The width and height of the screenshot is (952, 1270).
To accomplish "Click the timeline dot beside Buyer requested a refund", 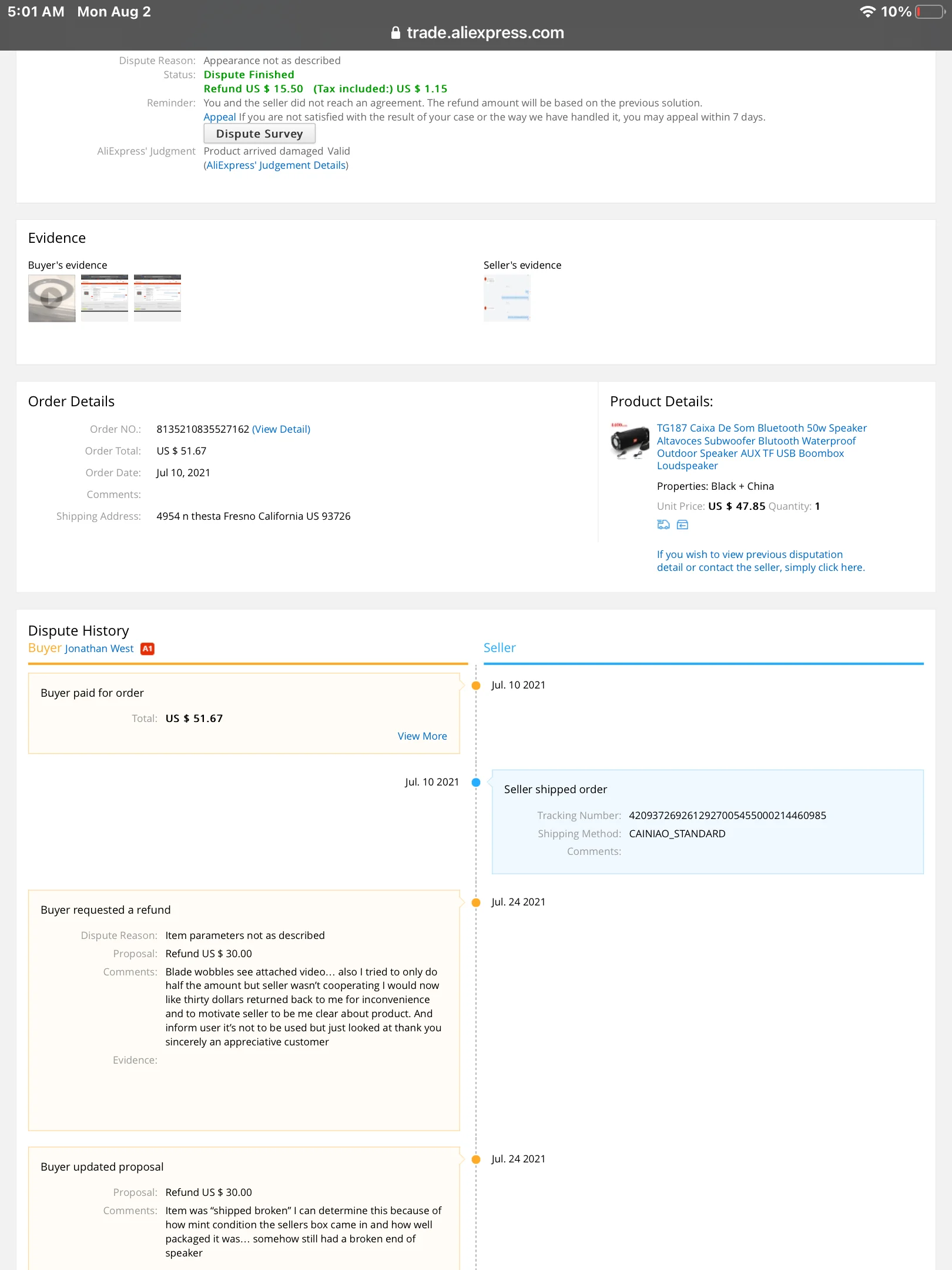I will pos(476,903).
